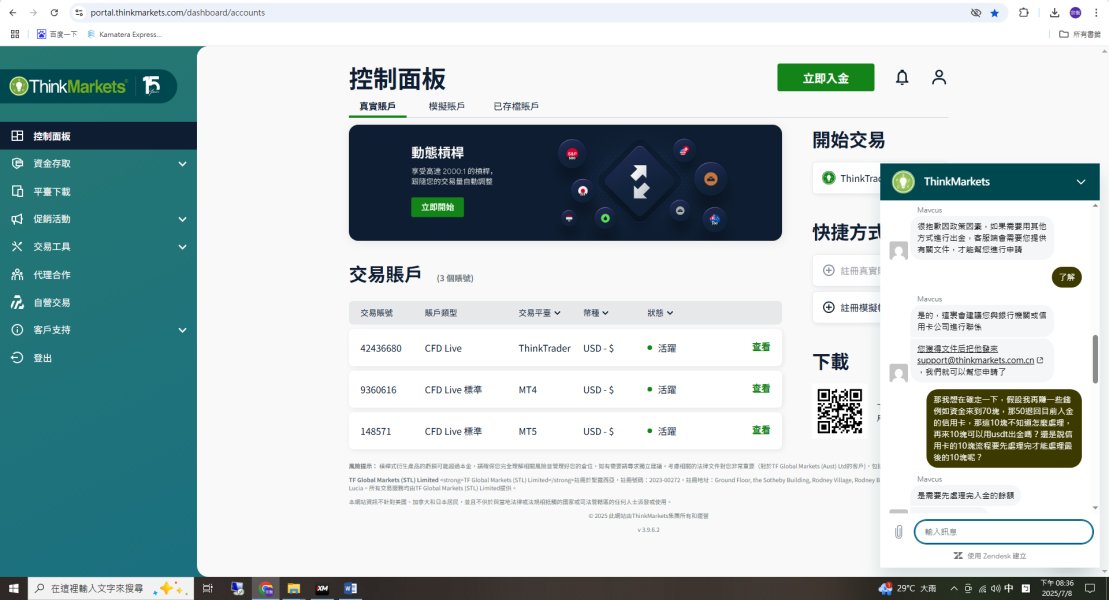
Task: Click the support@thinkmarkets.com.cn email link
Action: point(975,360)
